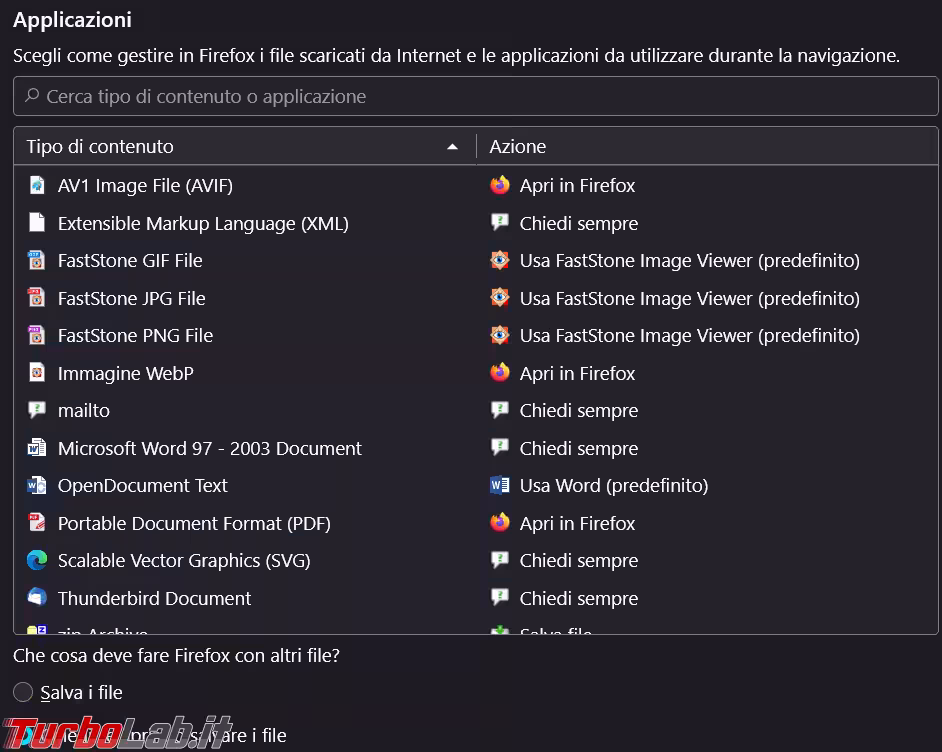The height and width of the screenshot is (752, 942).
Task: Click Firefox icon in the AVIF action cell
Action: click(x=500, y=185)
